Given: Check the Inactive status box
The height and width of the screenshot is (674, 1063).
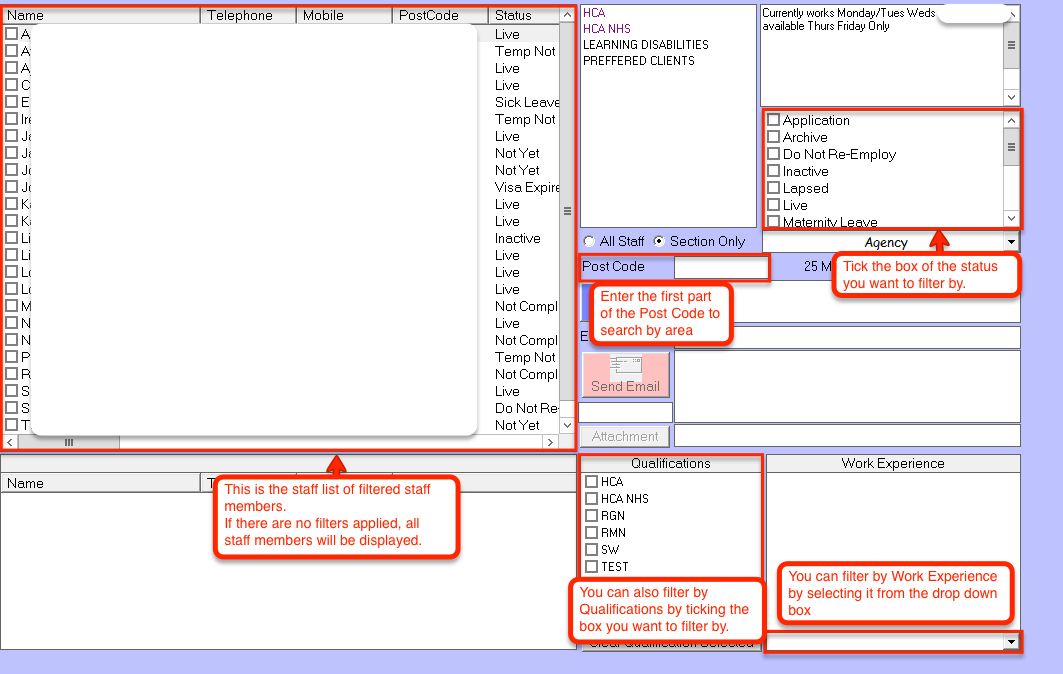Looking at the screenshot, I should tap(773, 171).
